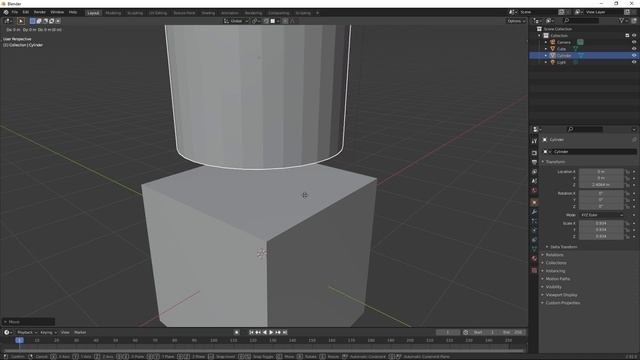Choose the invert selection mode icon
The width and height of the screenshot is (640, 360).
[51, 21]
